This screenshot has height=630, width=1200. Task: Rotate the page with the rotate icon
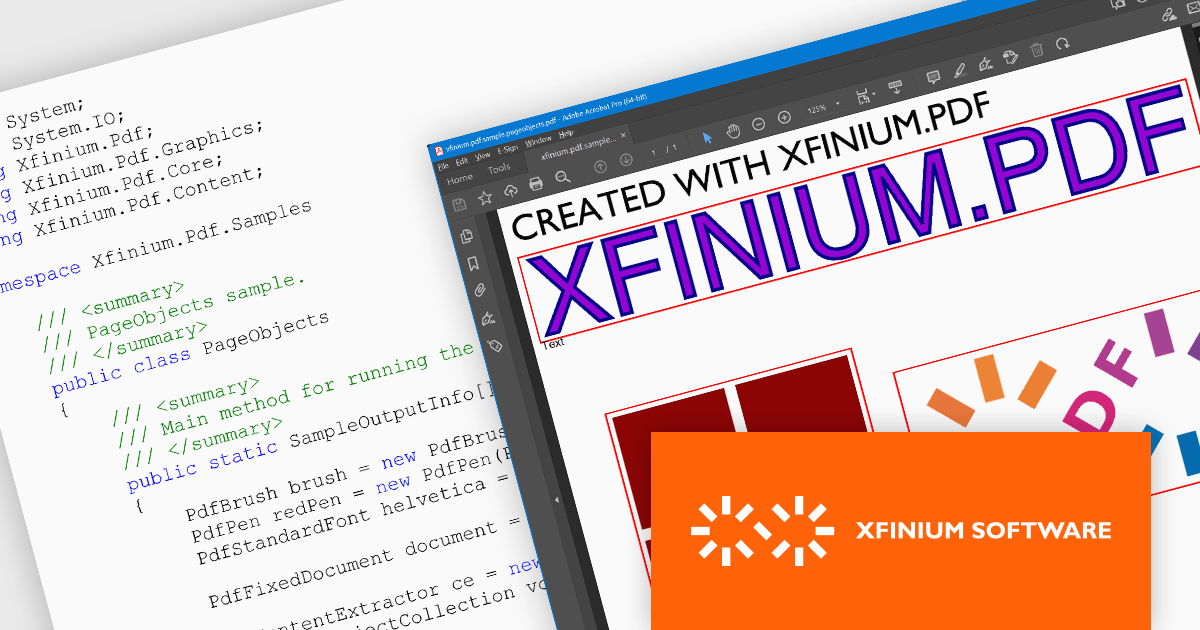pos(1062,44)
